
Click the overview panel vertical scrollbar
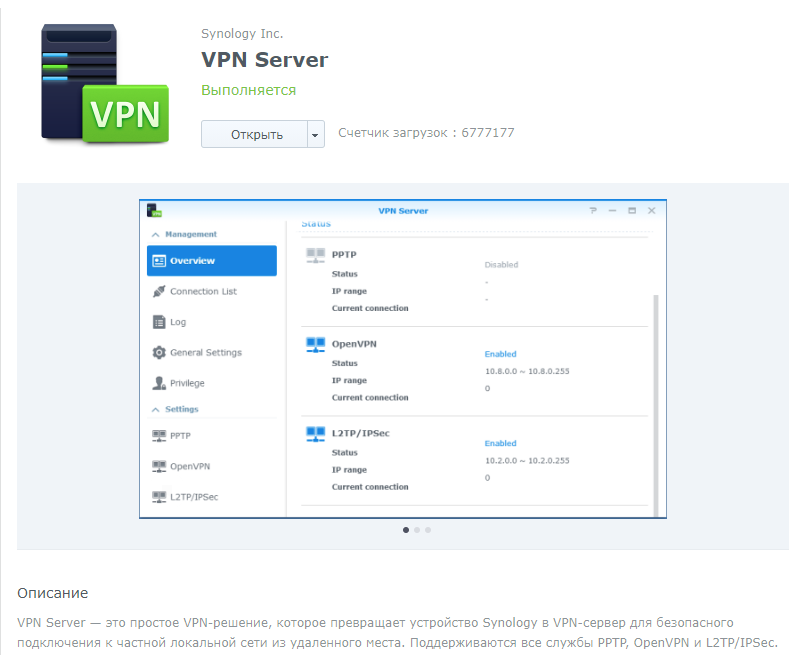click(655, 405)
